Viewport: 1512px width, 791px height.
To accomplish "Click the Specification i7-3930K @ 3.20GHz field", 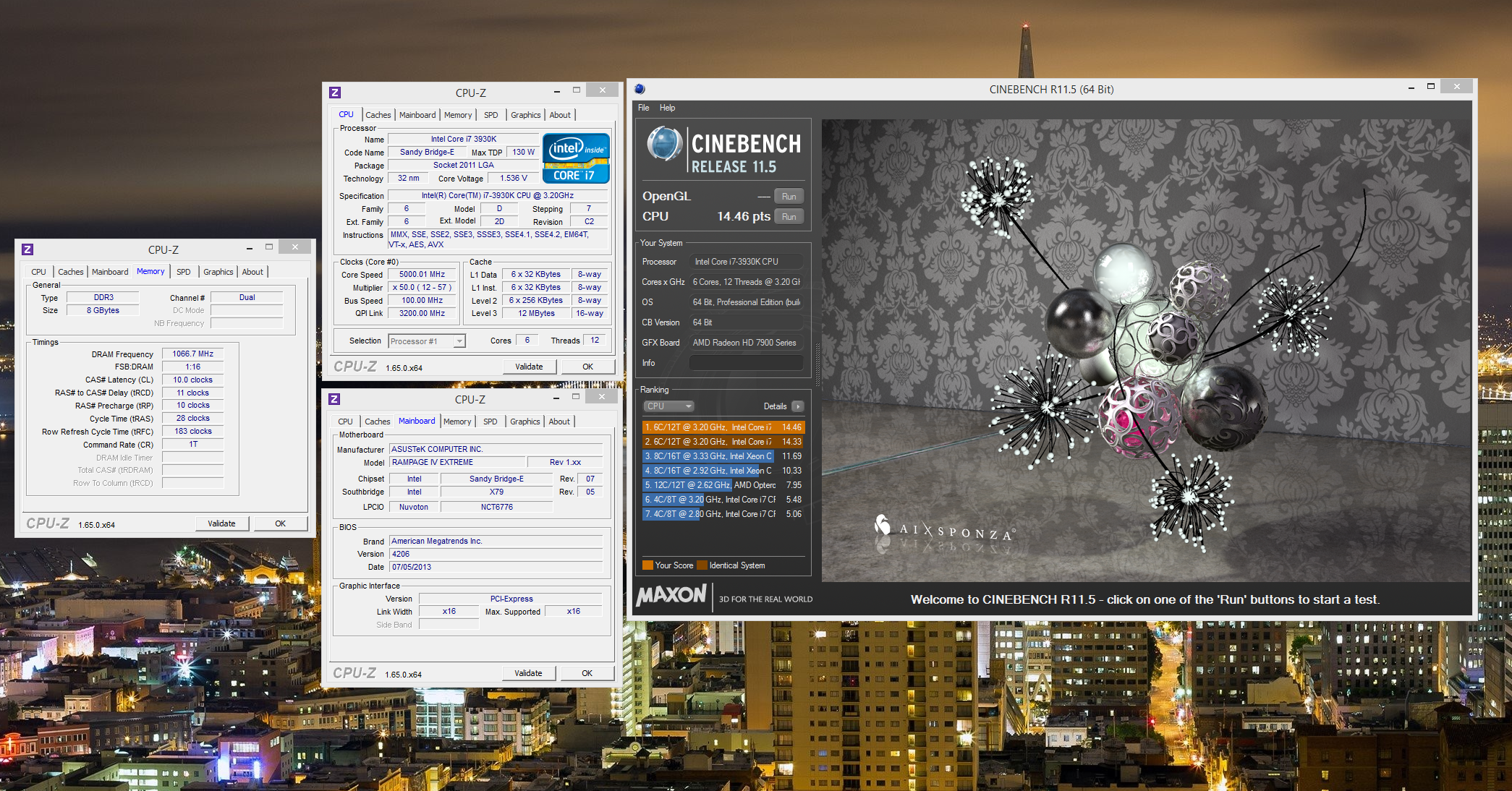I will tap(498, 196).
